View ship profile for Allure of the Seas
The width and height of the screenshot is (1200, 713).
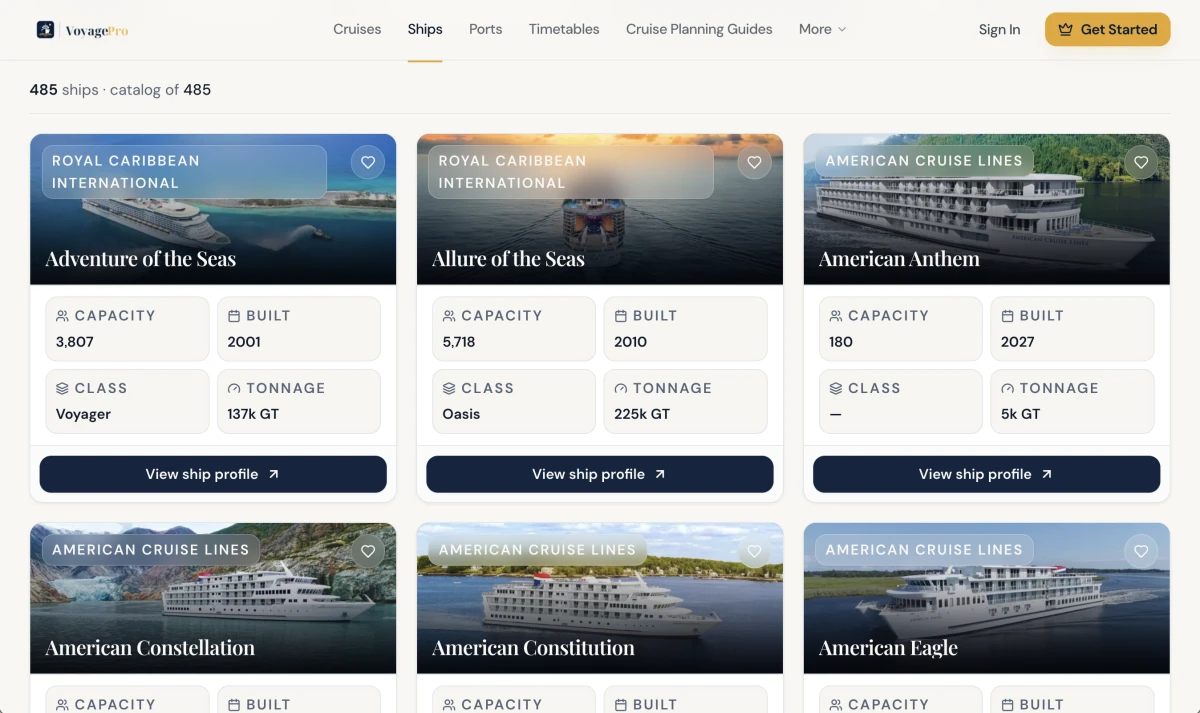tap(600, 474)
